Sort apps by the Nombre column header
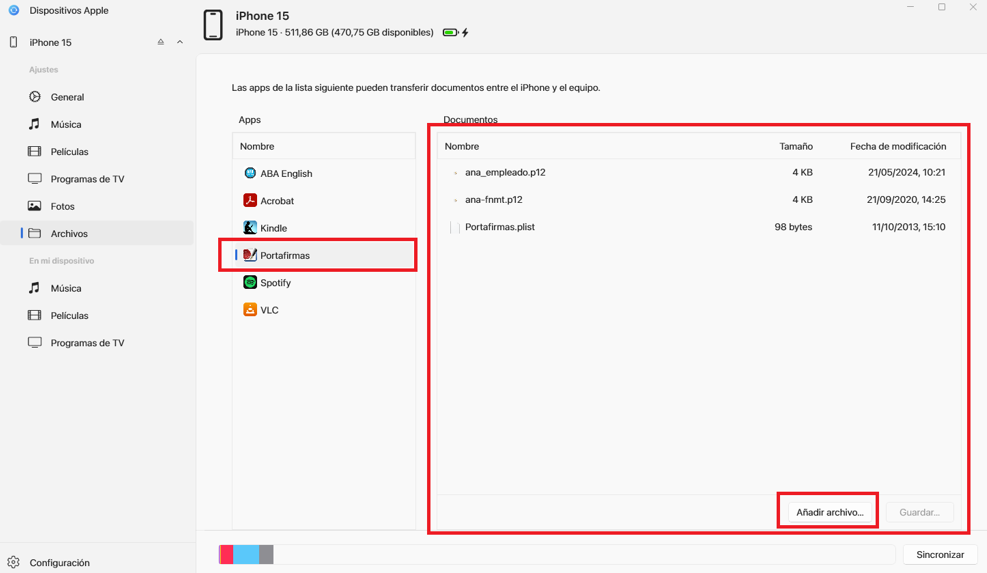 coord(324,146)
